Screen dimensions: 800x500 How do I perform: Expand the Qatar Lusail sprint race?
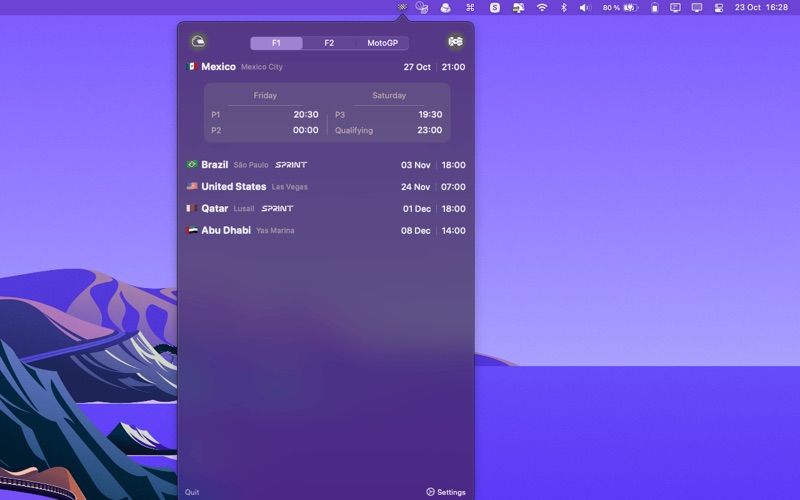click(x=326, y=209)
